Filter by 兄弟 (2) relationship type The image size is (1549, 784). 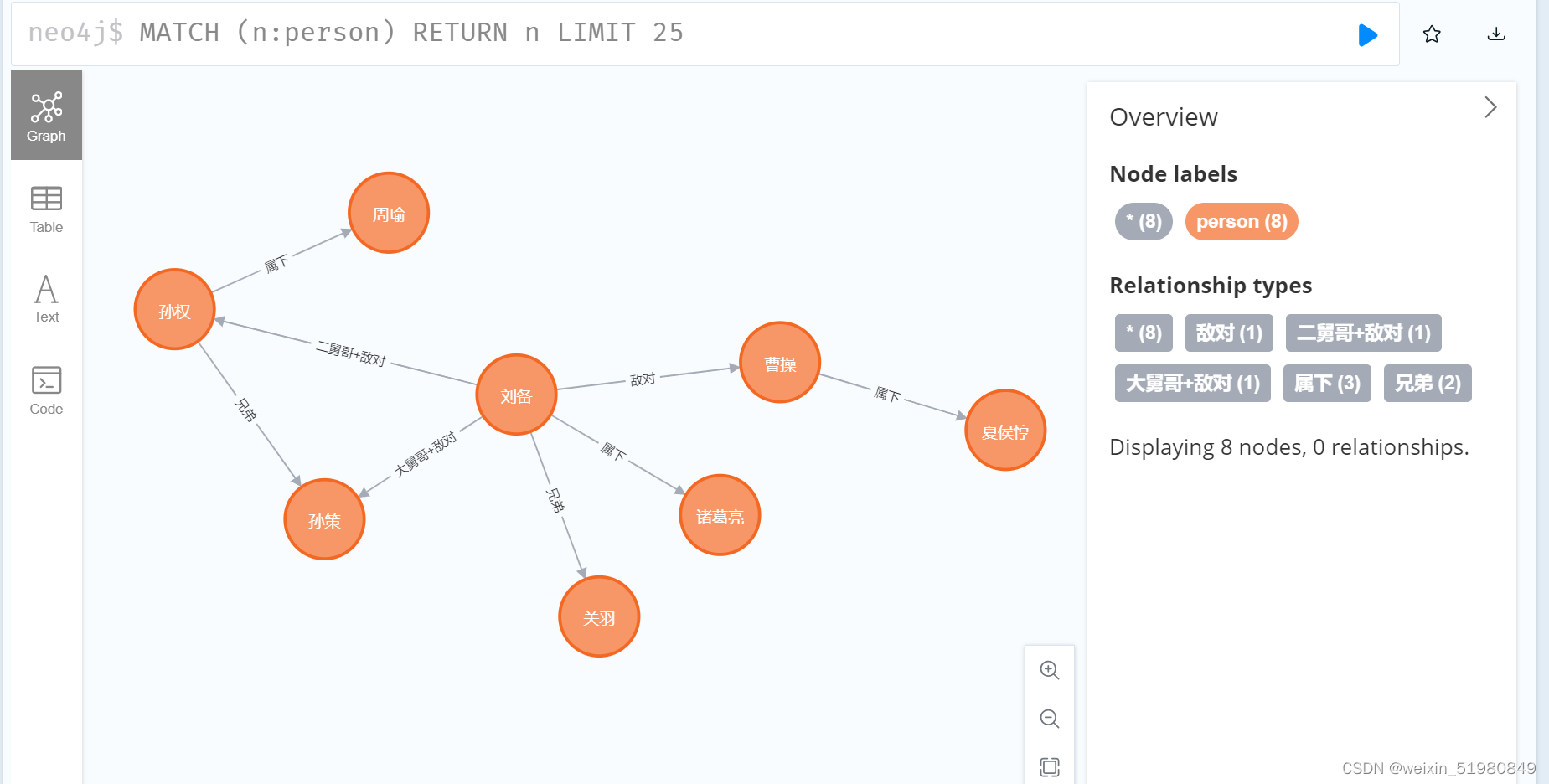[x=1427, y=383]
